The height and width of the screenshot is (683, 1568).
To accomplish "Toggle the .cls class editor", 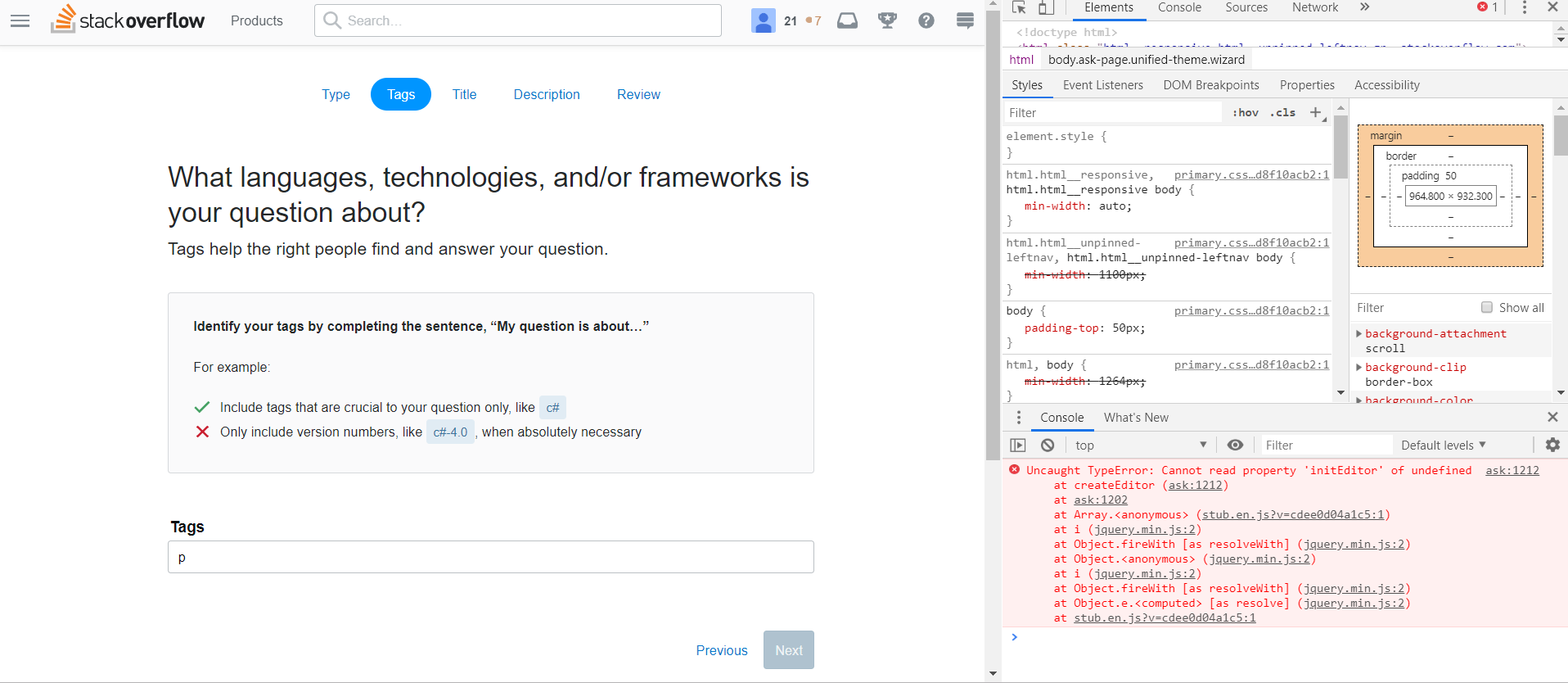I will [1282, 113].
